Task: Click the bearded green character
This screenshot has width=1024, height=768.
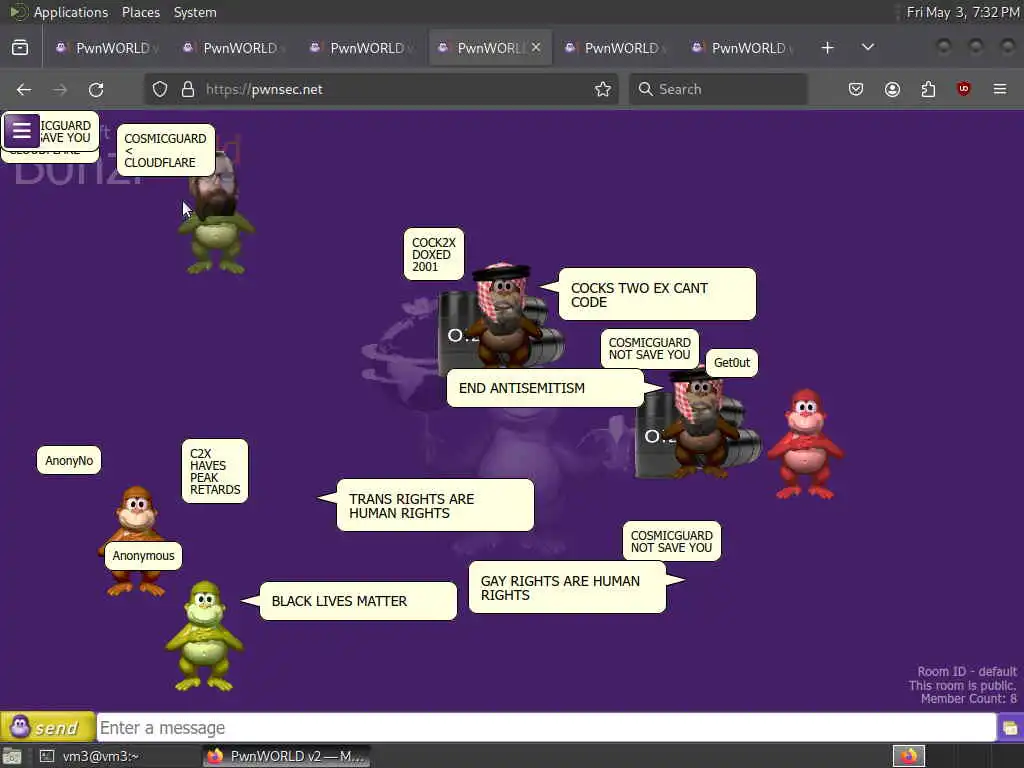Action: [216, 216]
